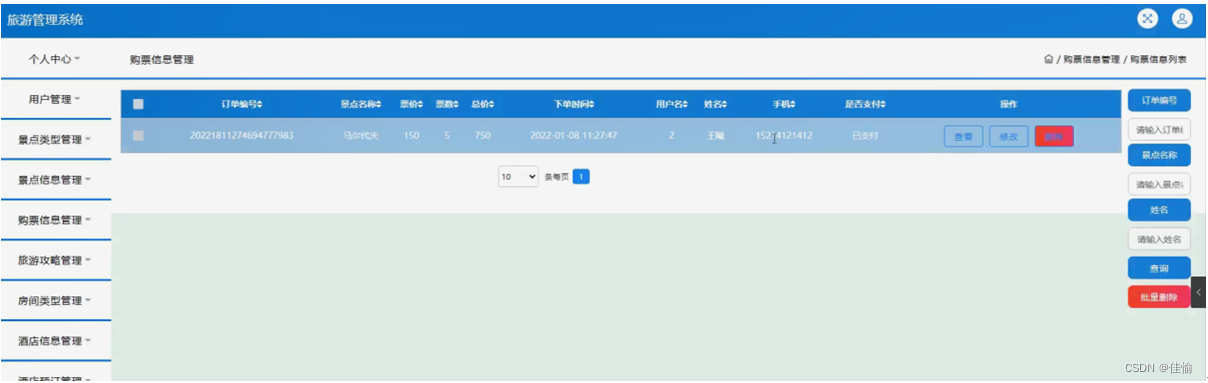Open the rows-per-page dropdown showing 10
This screenshot has width=1208, height=383.
[x=519, y=176]
